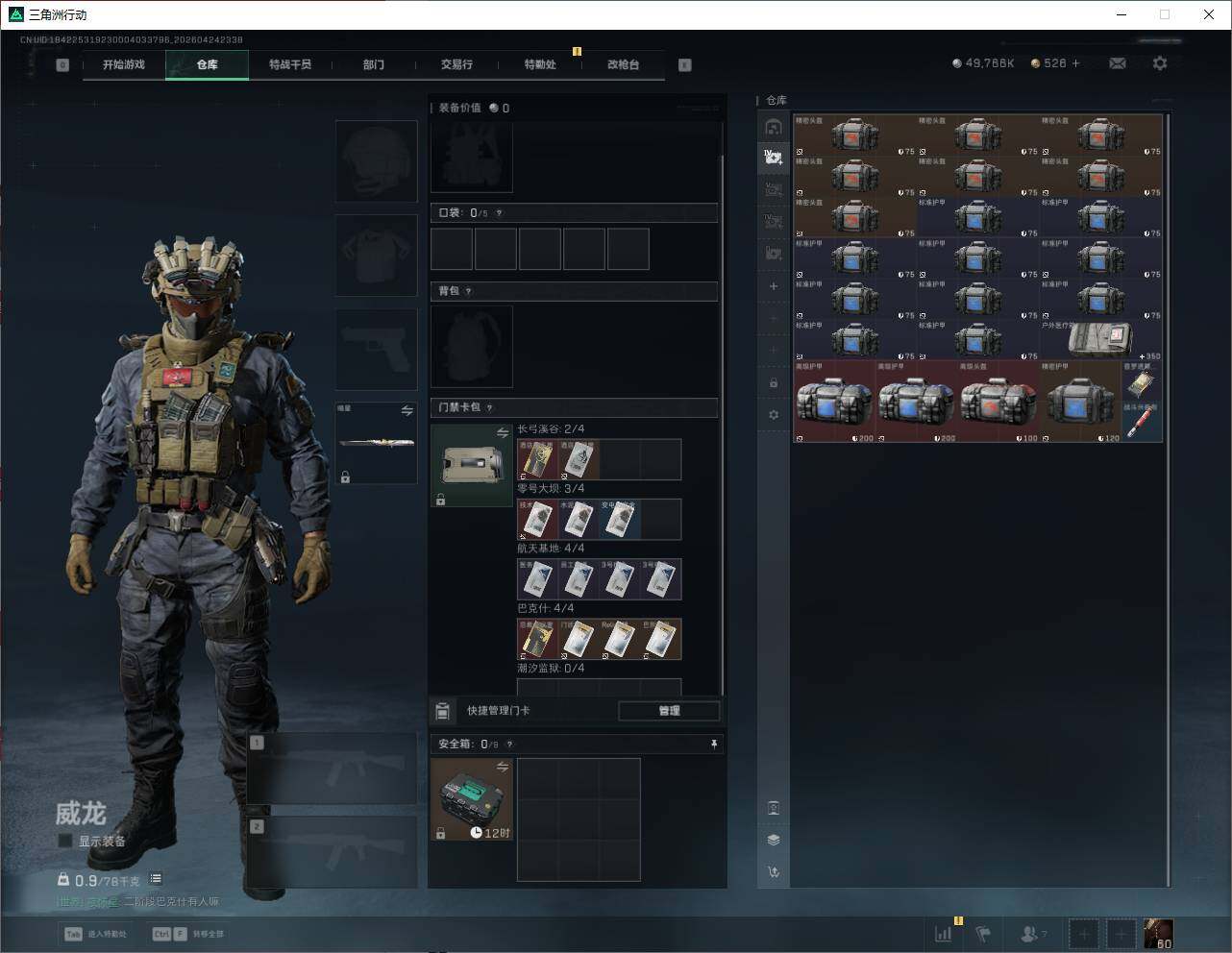The height and width of the screenshot is (953, 1232).
Task: Click swap arrows on the melee weapon slot
Action: [x=407, y=411]
